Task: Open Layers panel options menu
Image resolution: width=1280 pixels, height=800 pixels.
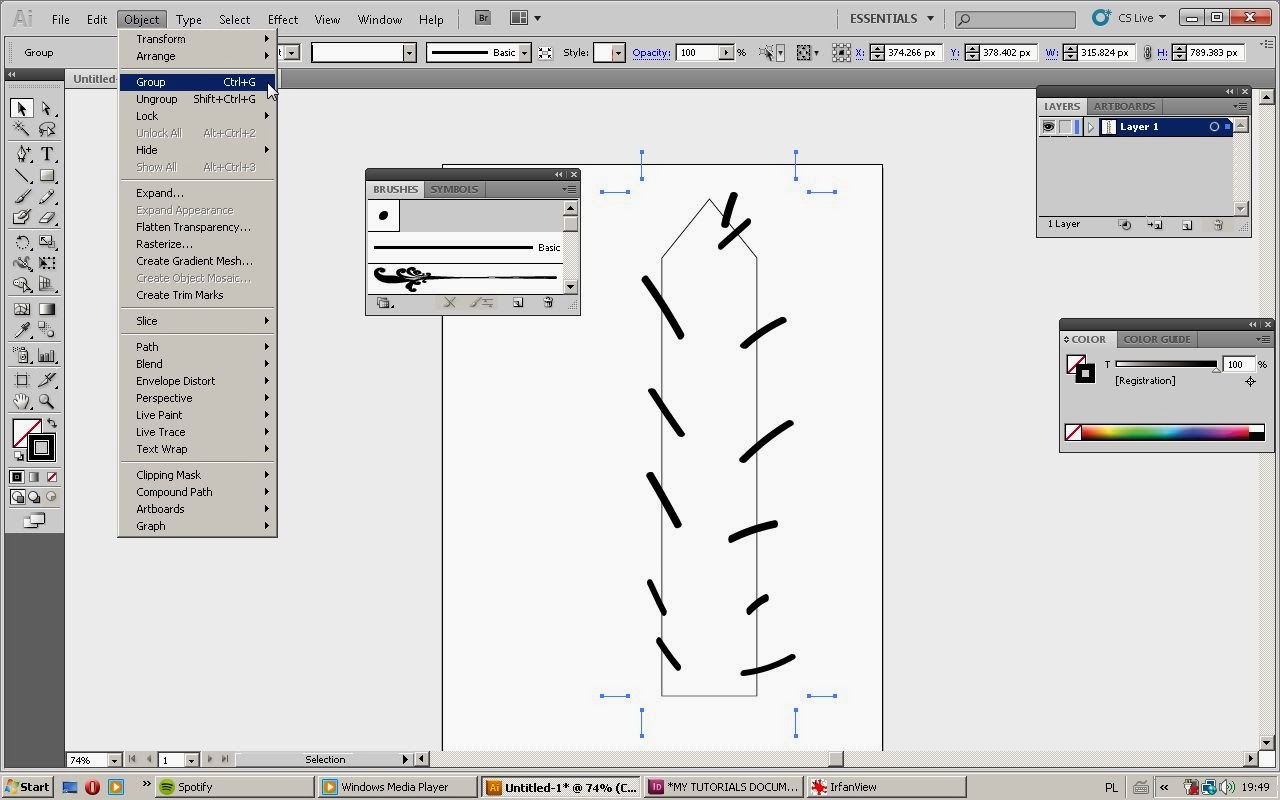Action: point(1239,106)
